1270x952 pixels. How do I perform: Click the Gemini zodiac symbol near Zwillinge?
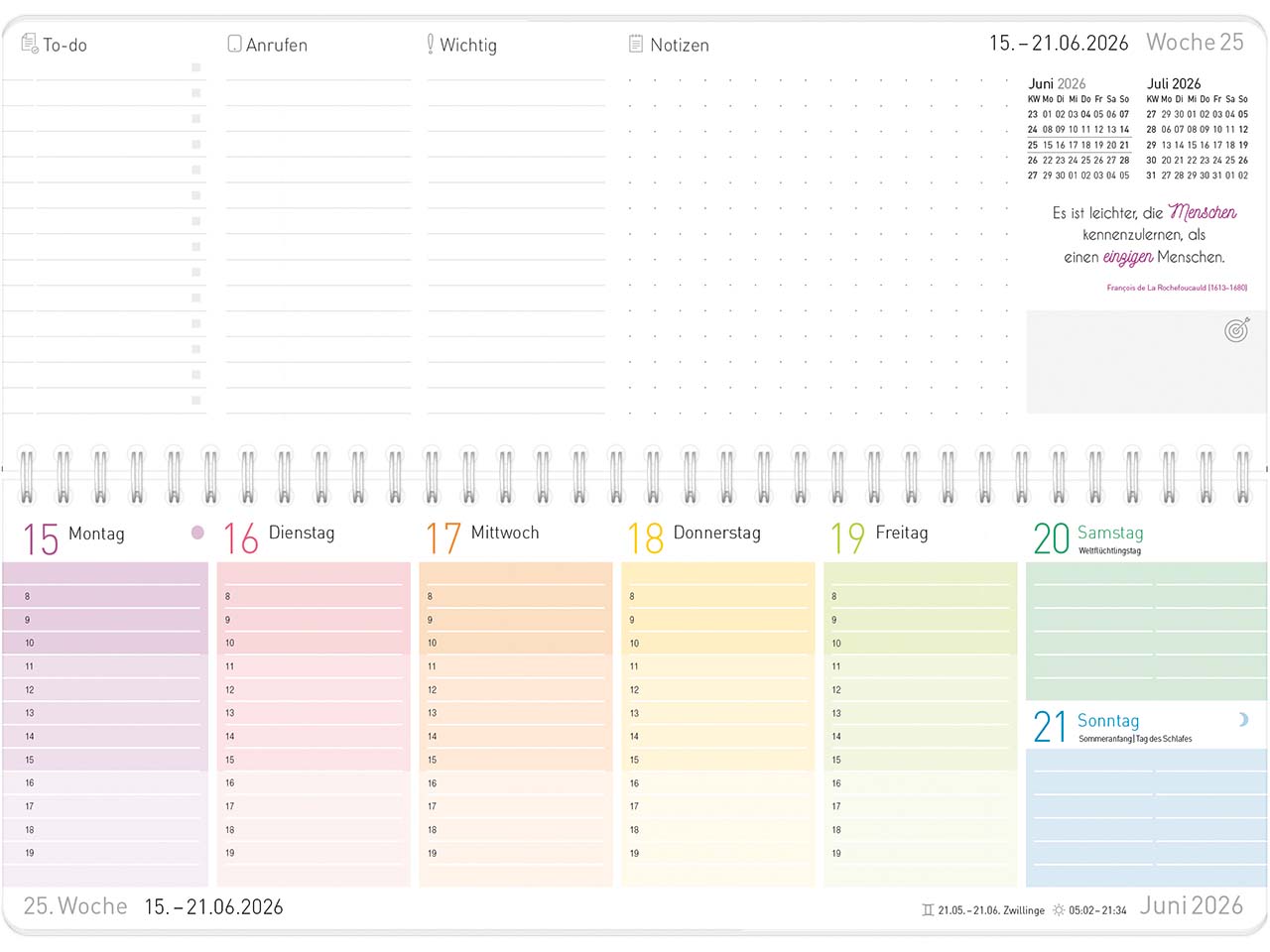[x=928, y=909]
